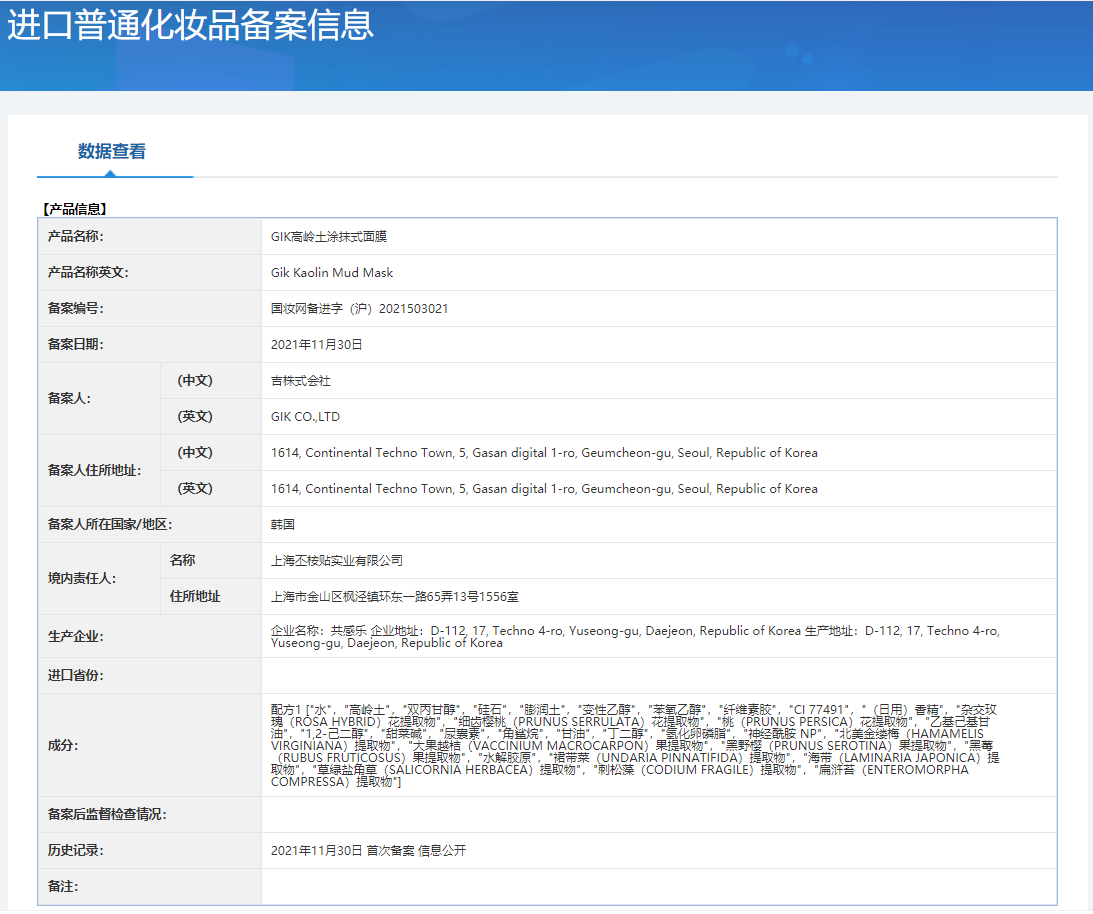Viewport: 1093px width, 914px height.
Task: Click the 备案人住所地址 row label
Action: click(x=95, y=470)
